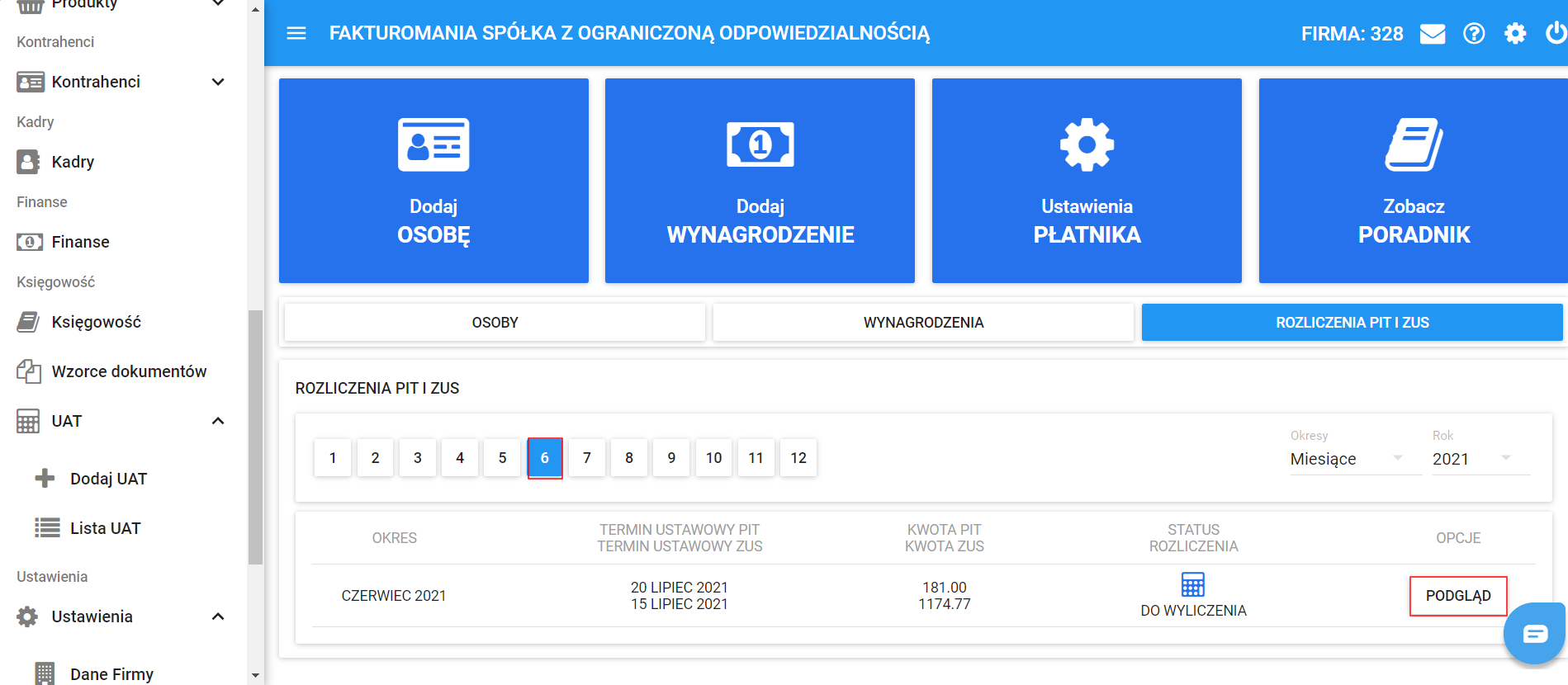Click the Księgowość book icon
Screen dimensions: 1568x685
[x=28, y=322]
